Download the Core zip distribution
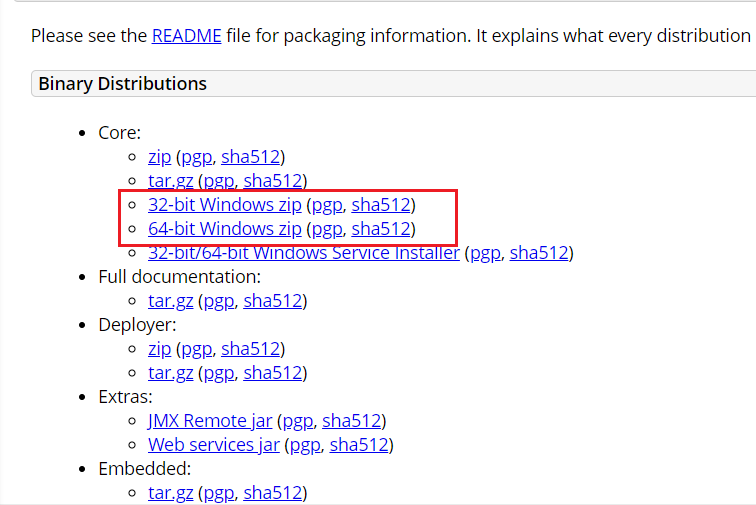 [159, 157]
